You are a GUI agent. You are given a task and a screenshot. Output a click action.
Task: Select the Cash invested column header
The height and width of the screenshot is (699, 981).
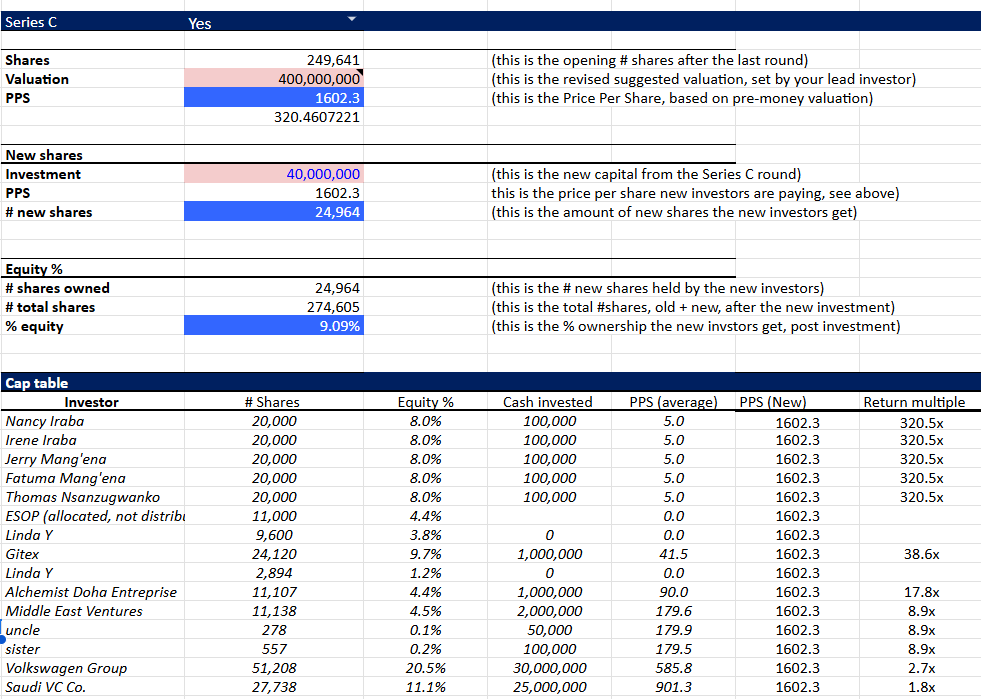[547, 402]
